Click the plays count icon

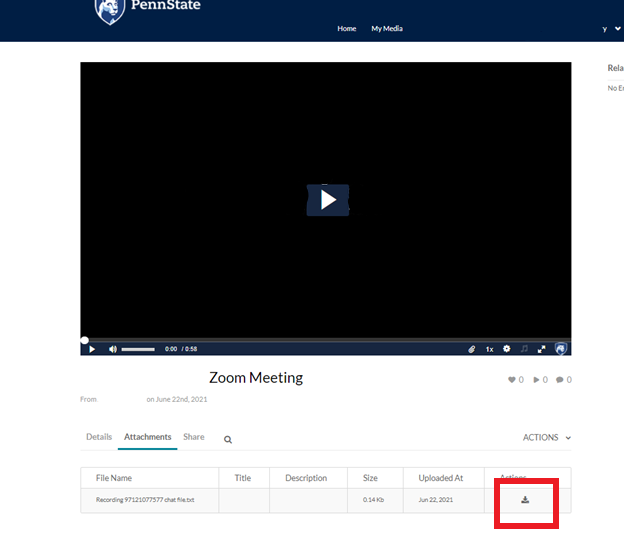536,380
